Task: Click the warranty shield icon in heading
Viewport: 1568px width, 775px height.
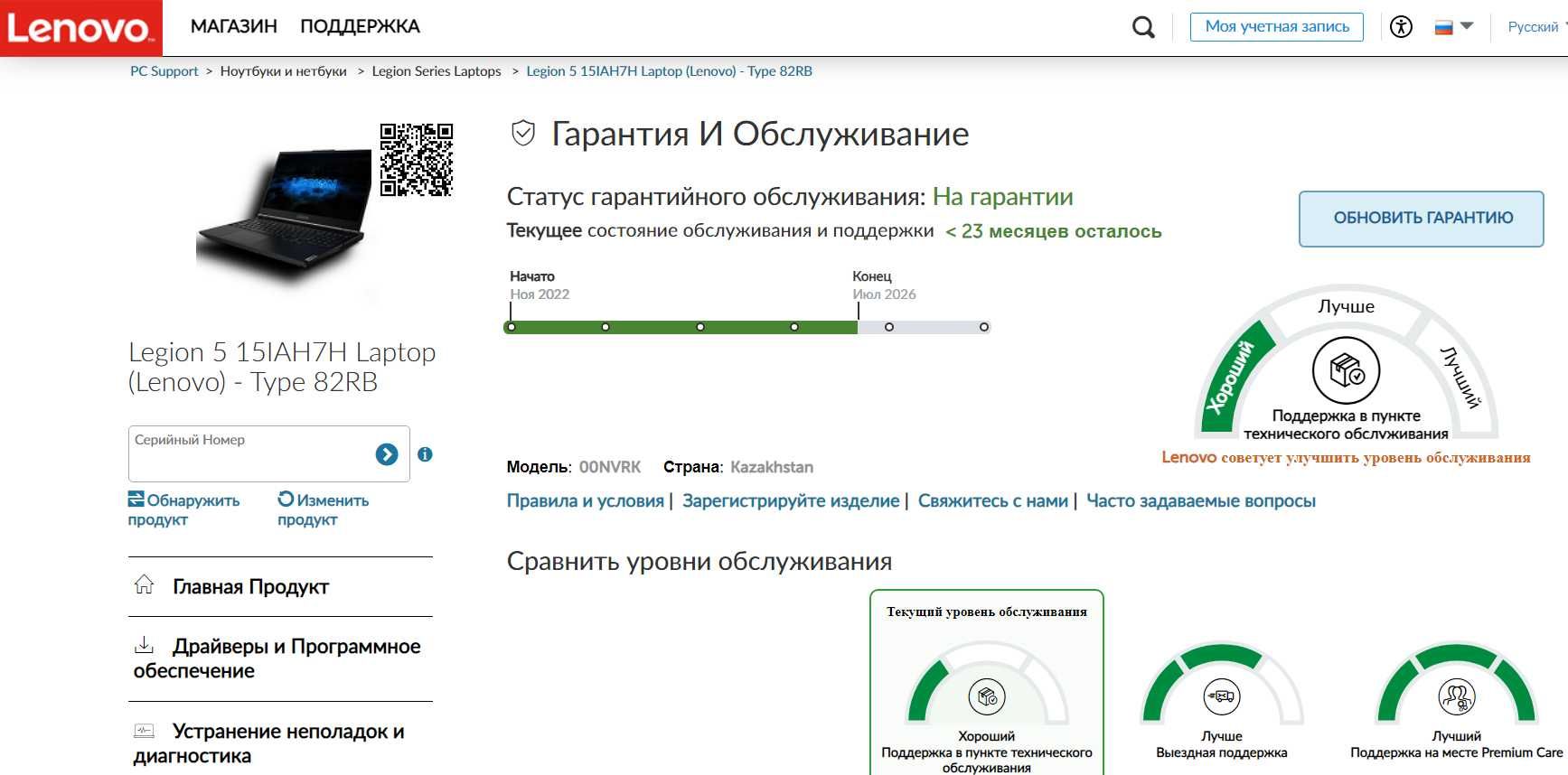Action: tap(523, 134)
